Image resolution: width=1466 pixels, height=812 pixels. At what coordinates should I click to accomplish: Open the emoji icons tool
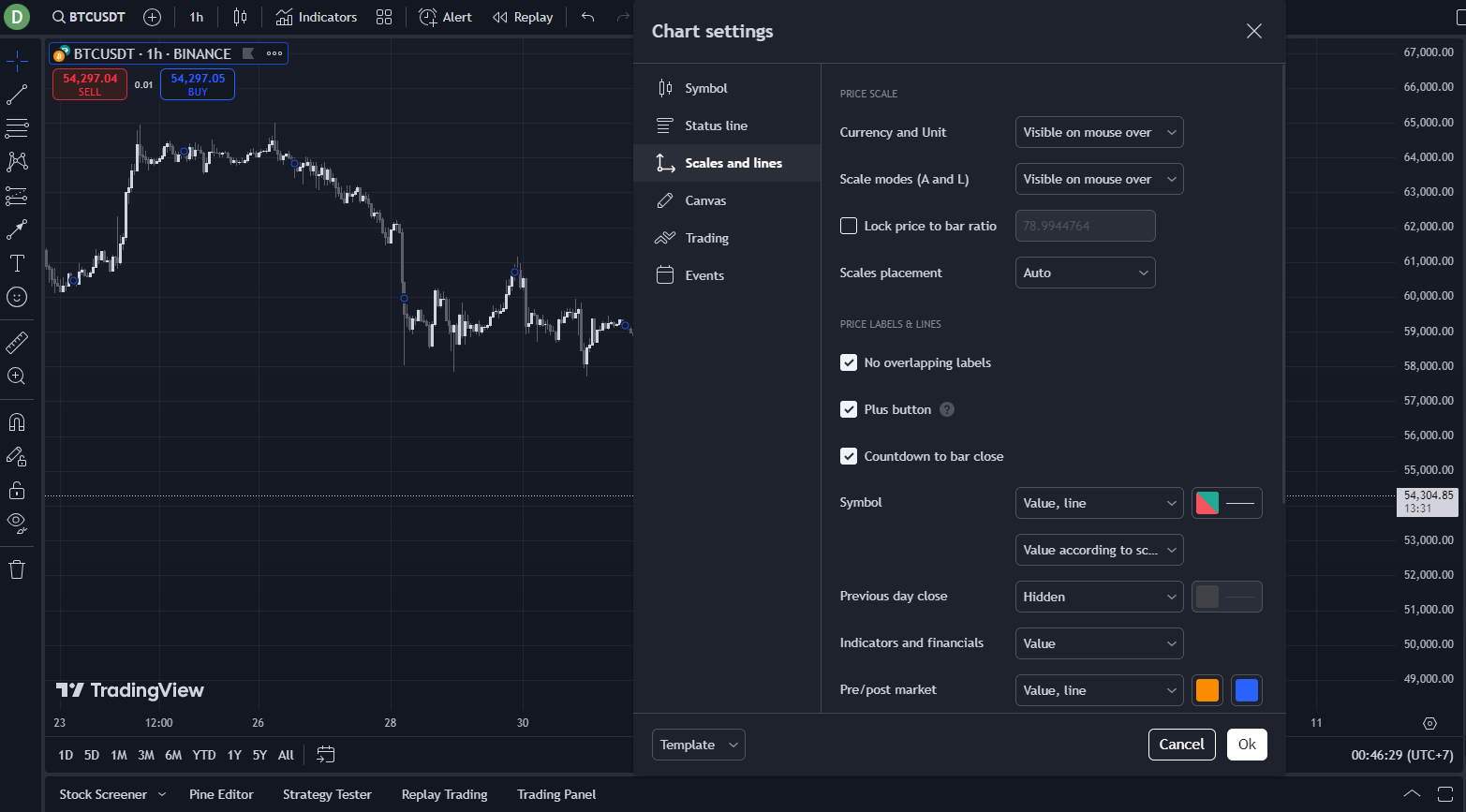tap(17, 297)
